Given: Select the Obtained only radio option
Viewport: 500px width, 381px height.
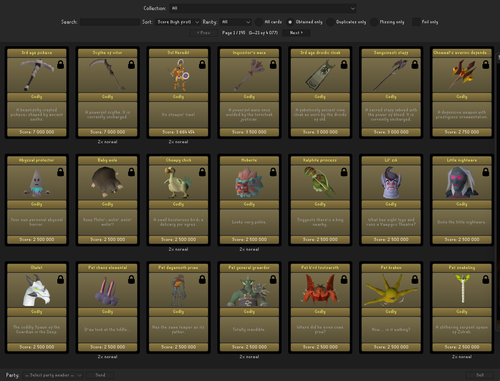Looking at the screenshot, I should tap(290, 22).
